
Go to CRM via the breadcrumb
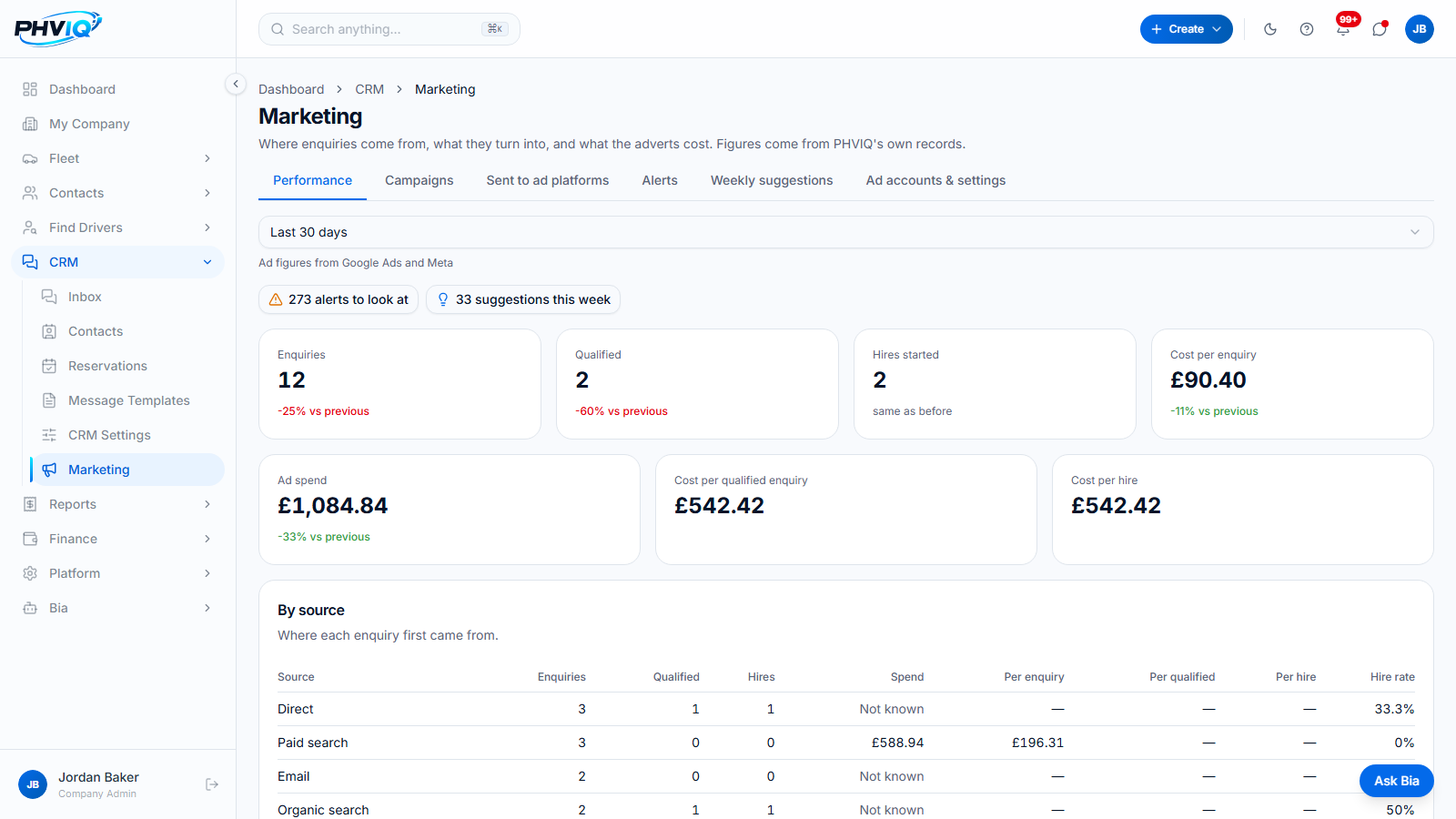(x=369, y=89)
